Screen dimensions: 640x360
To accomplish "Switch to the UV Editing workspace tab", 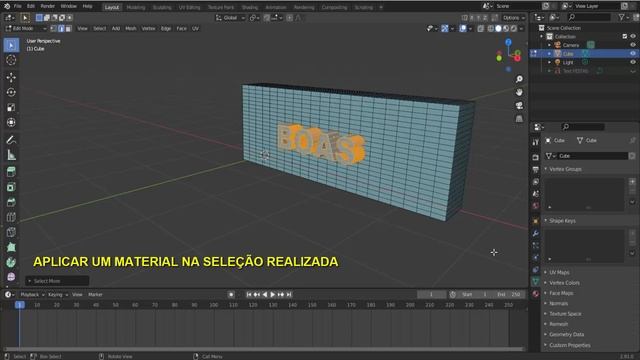I will coord(189,7).
